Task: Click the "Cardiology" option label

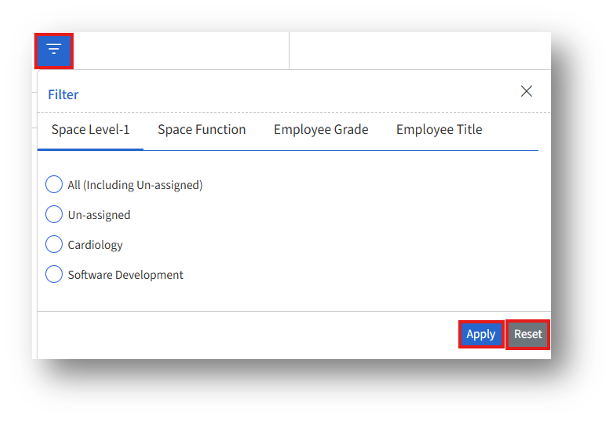Action: tap(95, 245)
